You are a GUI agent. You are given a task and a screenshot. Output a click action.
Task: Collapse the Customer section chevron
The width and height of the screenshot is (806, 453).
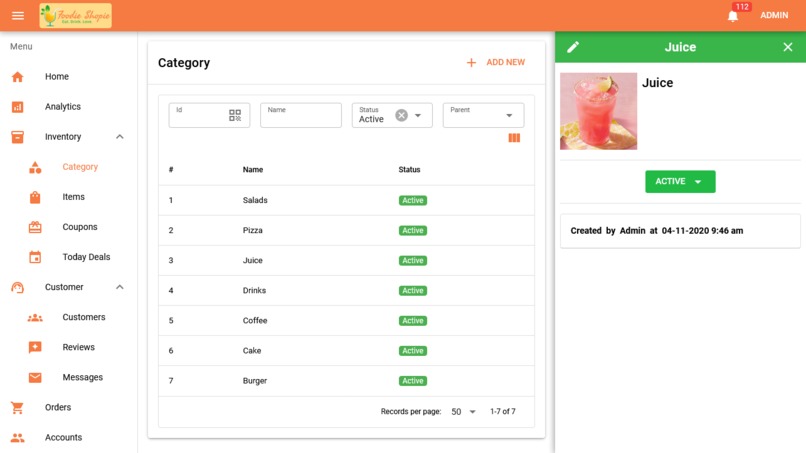[x=120, y=287]
